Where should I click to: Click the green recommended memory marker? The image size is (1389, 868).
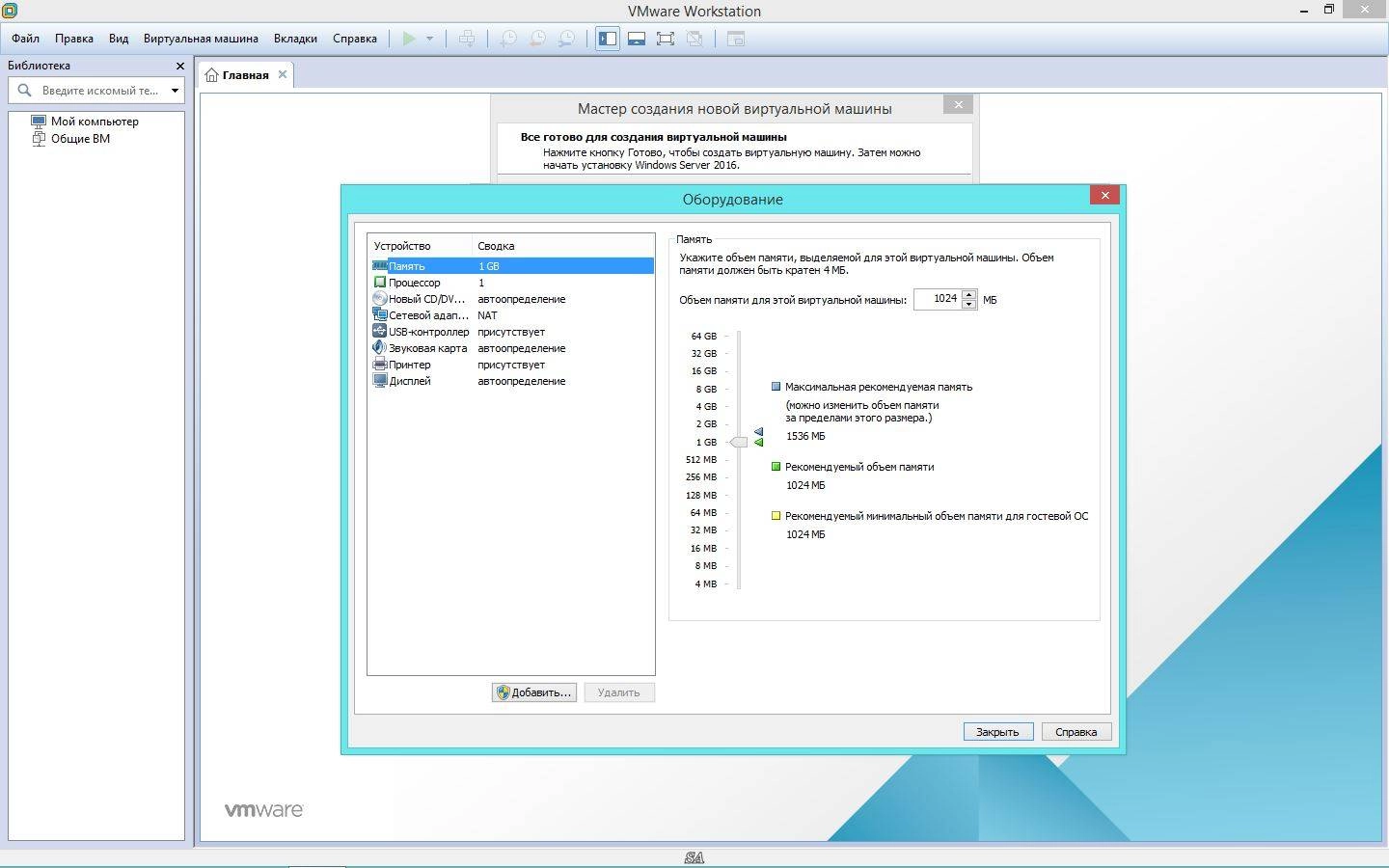pyautogui.click(x=759, y=443)
